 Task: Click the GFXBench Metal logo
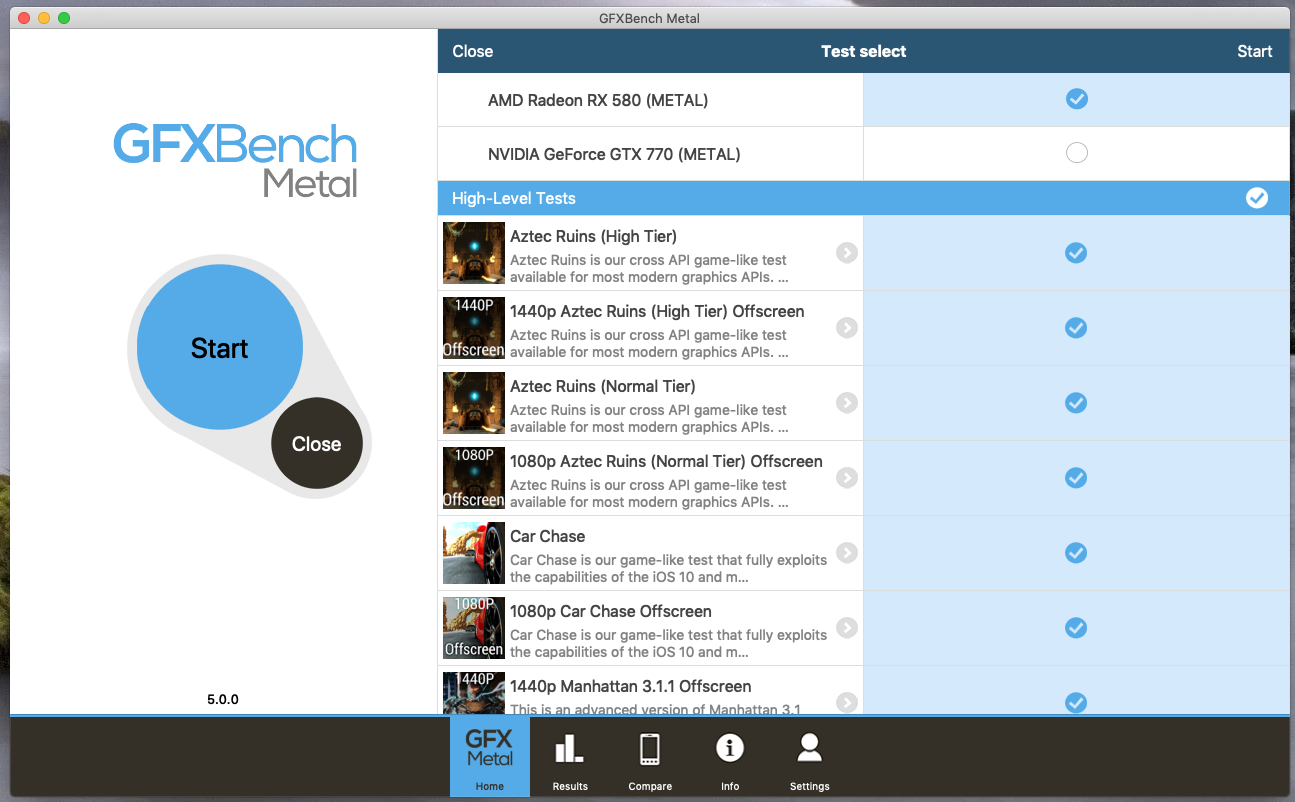pos(235,160)
